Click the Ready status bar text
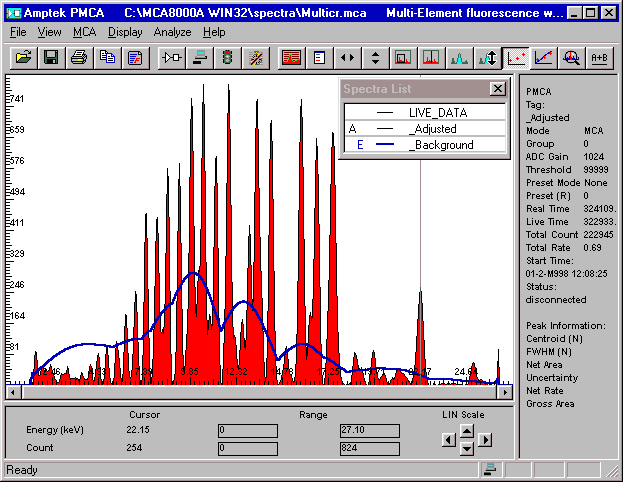Screen dimensions: 623x482 [22, 470]
